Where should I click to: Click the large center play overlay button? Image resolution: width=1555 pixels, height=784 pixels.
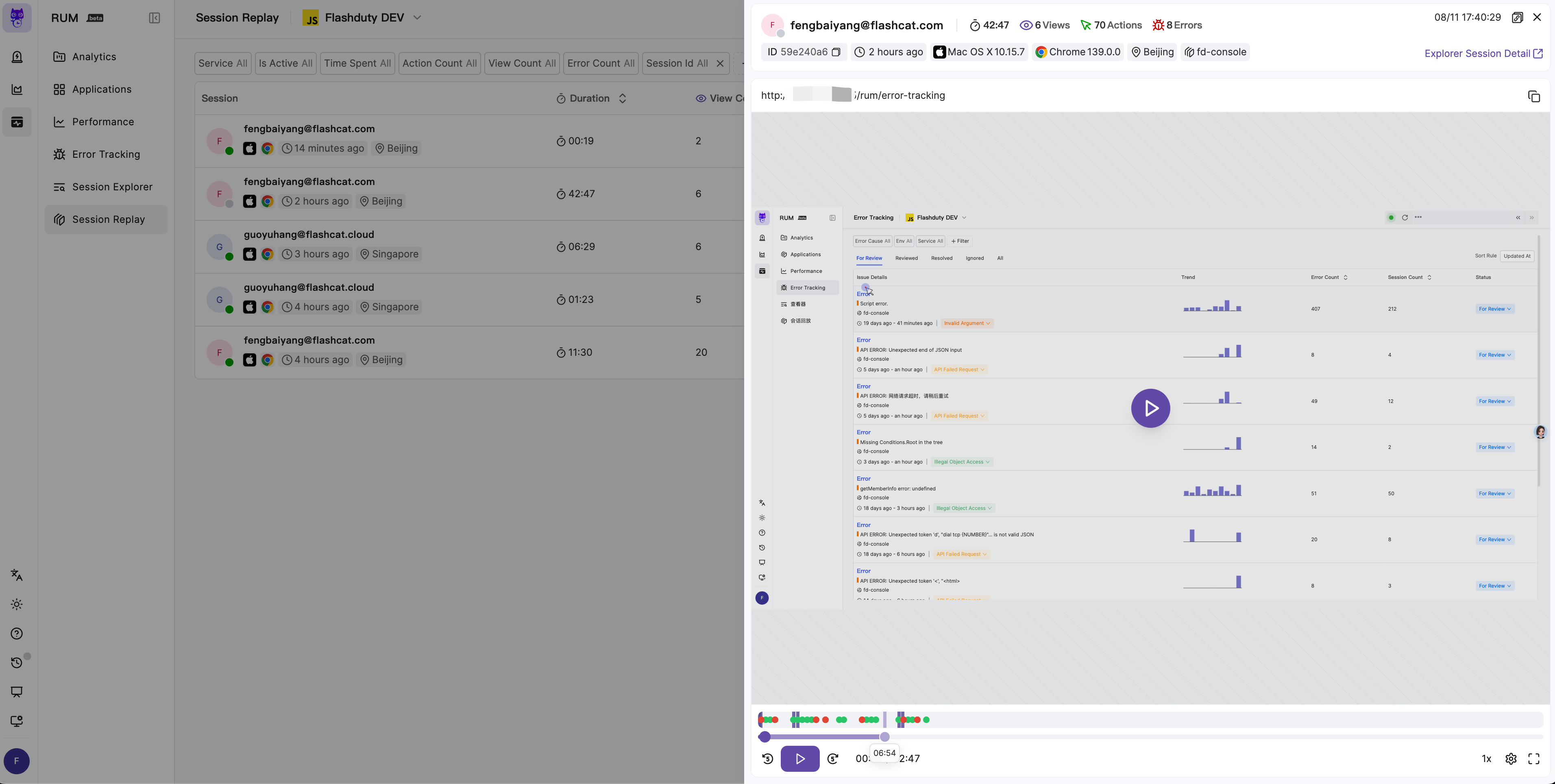(1150, 409)
